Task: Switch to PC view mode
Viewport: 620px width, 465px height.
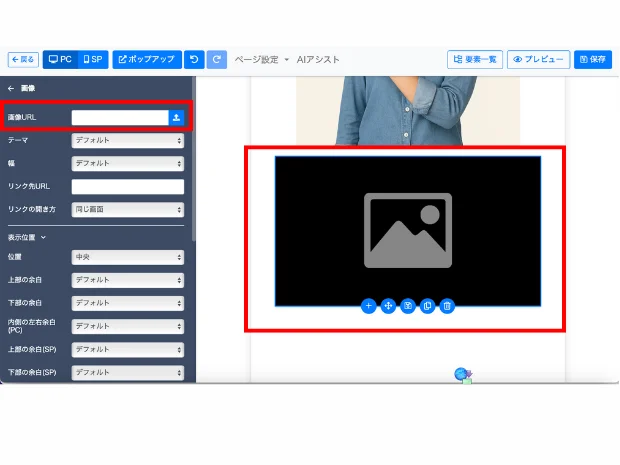Action: [60, 59]
